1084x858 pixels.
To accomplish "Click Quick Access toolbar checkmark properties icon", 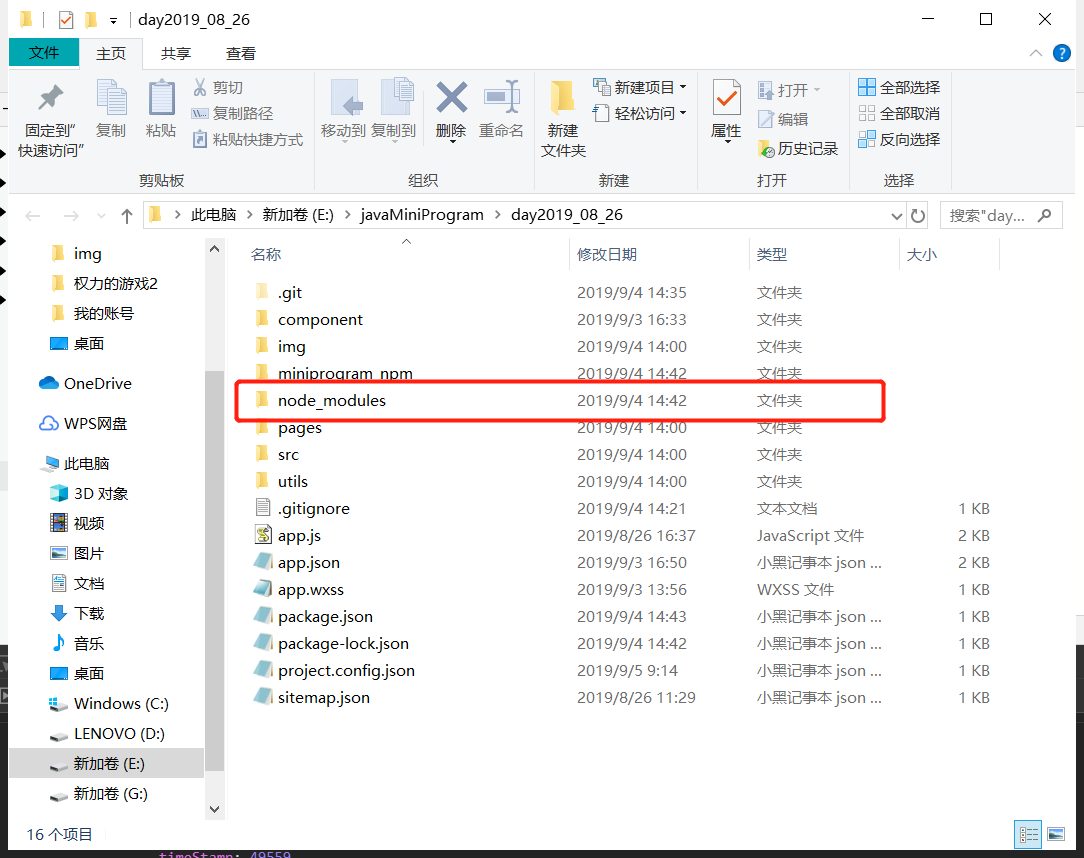I will click(x=66, y=20).
